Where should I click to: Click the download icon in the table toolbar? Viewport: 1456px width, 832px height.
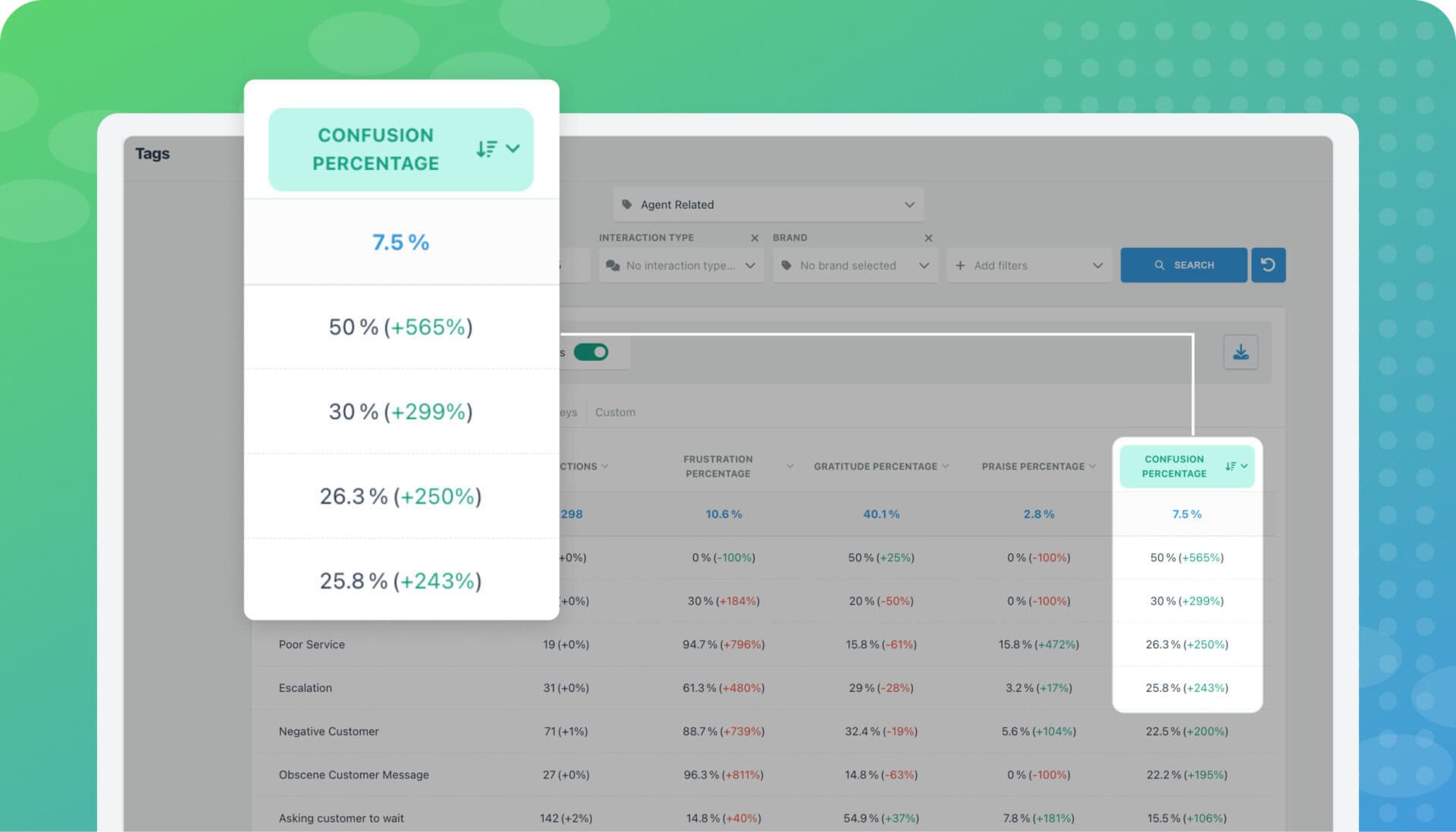pyautogui.click(x=1239, y=351)
